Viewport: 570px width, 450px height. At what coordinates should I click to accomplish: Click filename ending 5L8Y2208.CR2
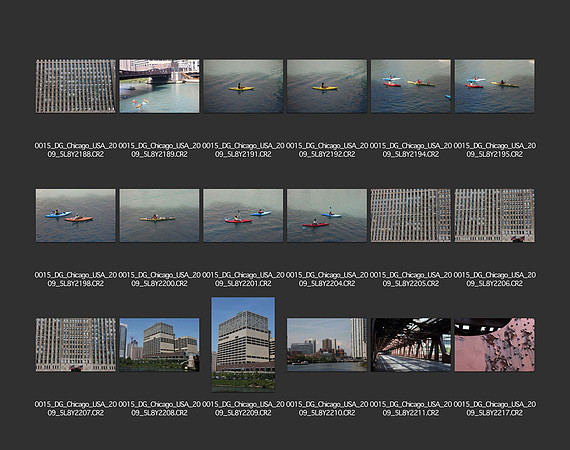click(x=159, y=409)
